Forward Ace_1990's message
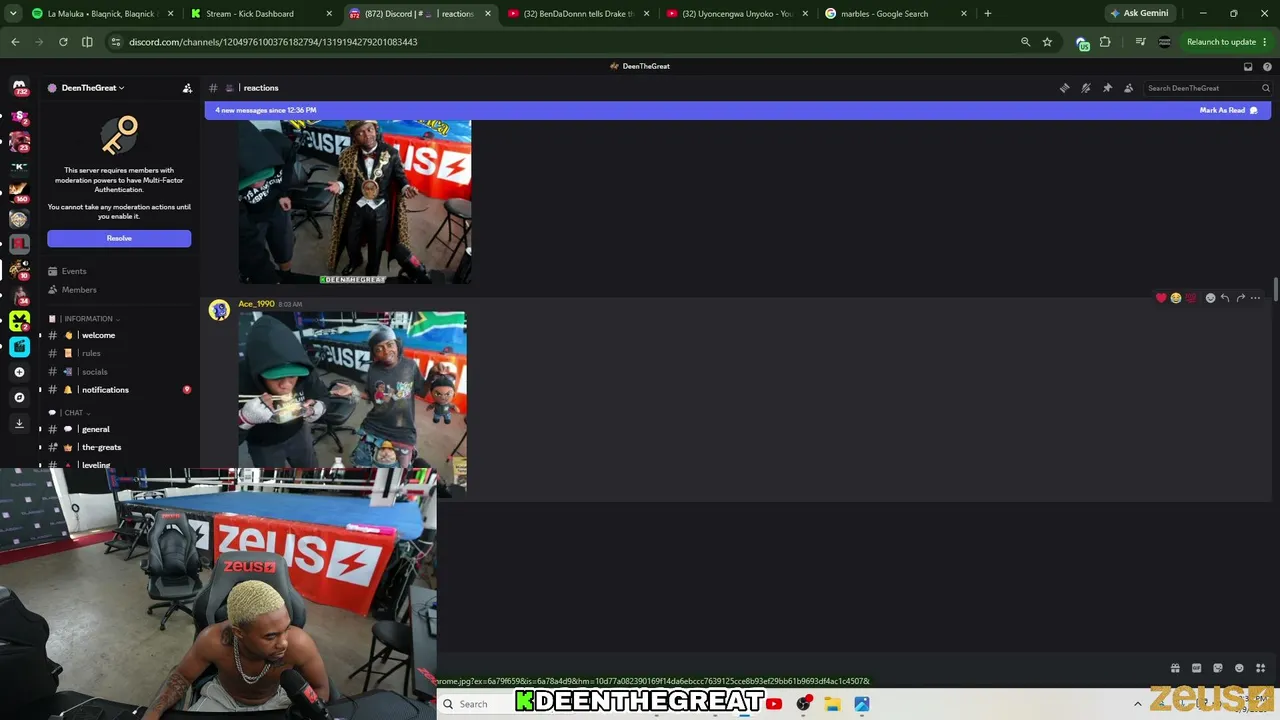 tap(1240, 298)
